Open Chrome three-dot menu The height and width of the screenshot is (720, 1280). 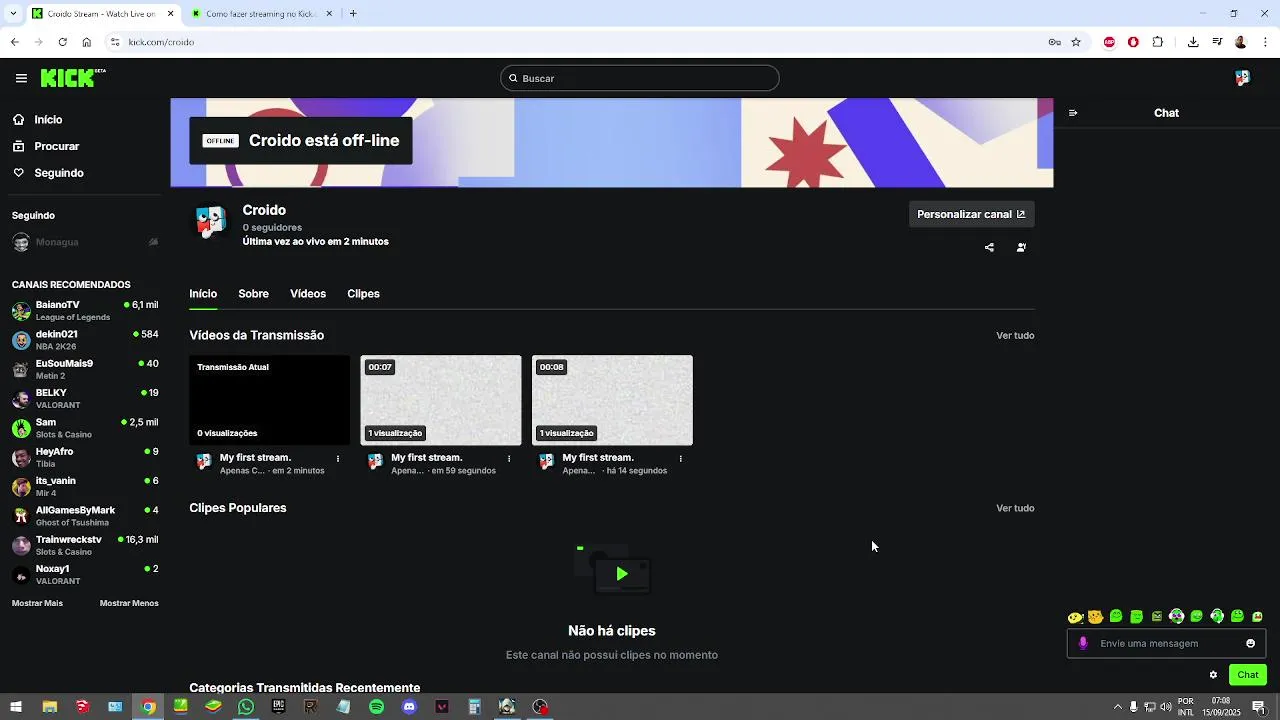pos(1264,42)
